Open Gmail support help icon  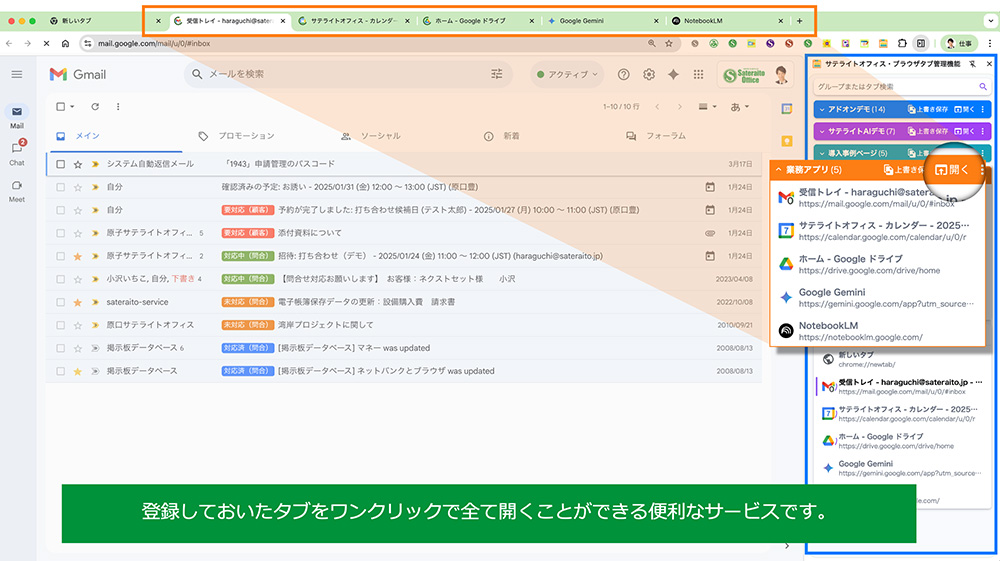[624, 75]
